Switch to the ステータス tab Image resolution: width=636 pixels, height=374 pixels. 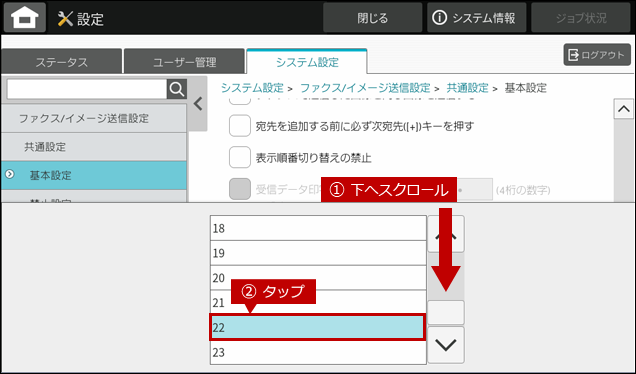click(x=62, y=62)
